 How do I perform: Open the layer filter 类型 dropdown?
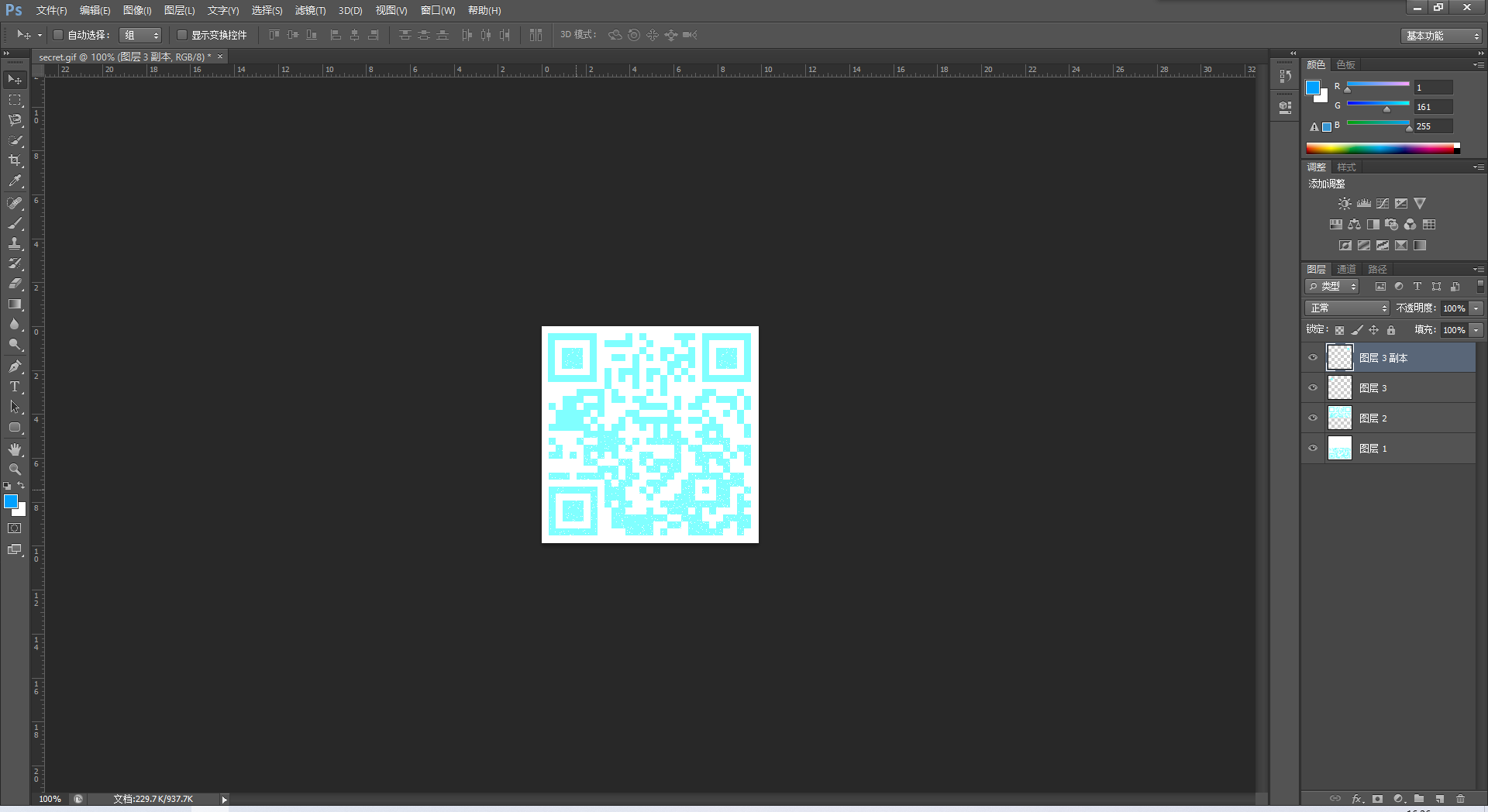[x=1332, y=287]
